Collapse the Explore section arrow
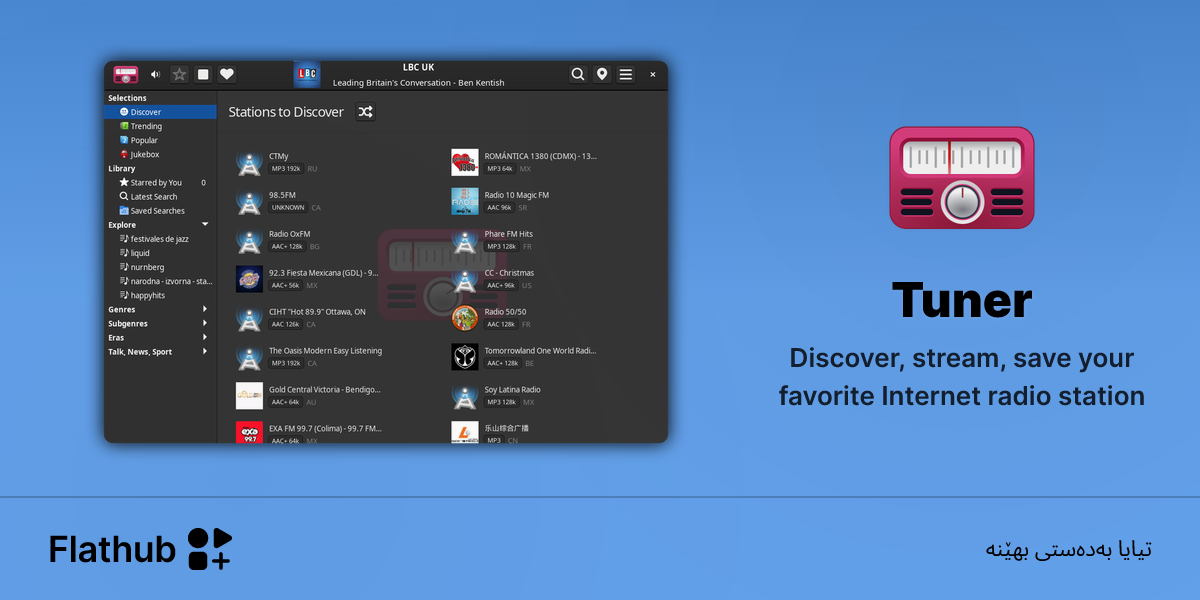This screenshot has width=1200, height=600. [205, 224]
